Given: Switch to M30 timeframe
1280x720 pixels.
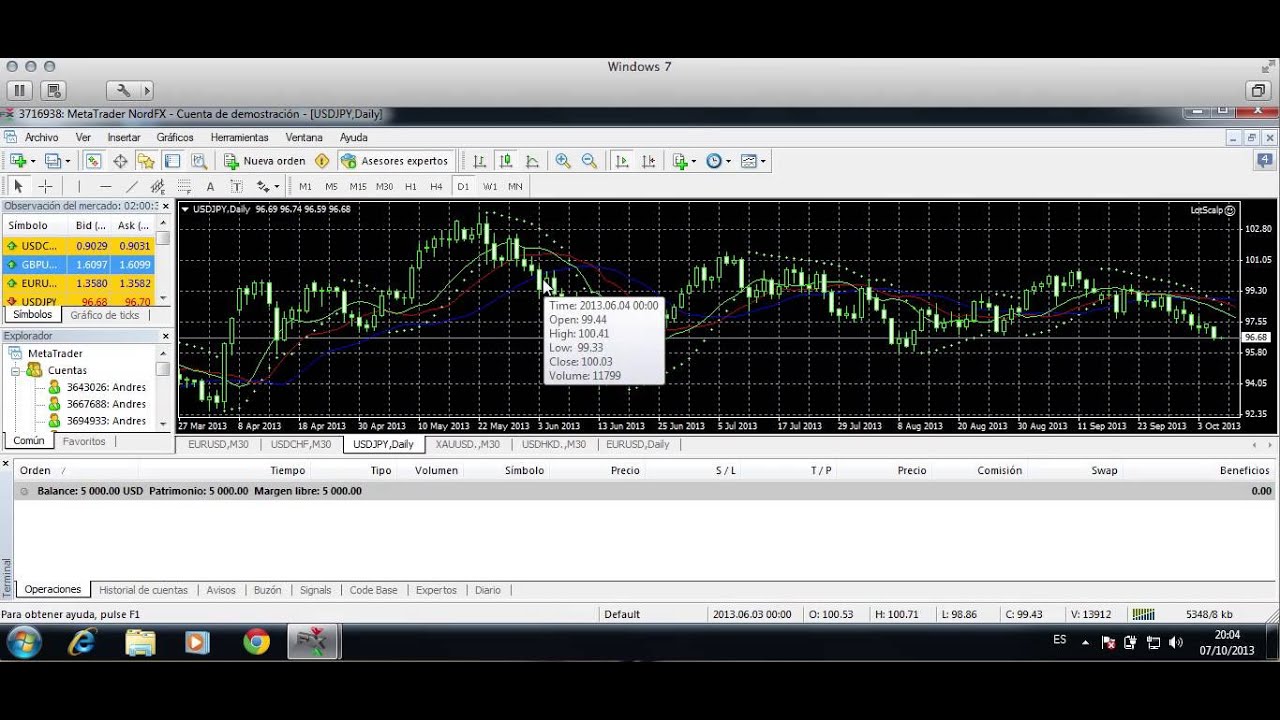Looking at the screenshot, I should pyautogui.click(x=384, y=186).
